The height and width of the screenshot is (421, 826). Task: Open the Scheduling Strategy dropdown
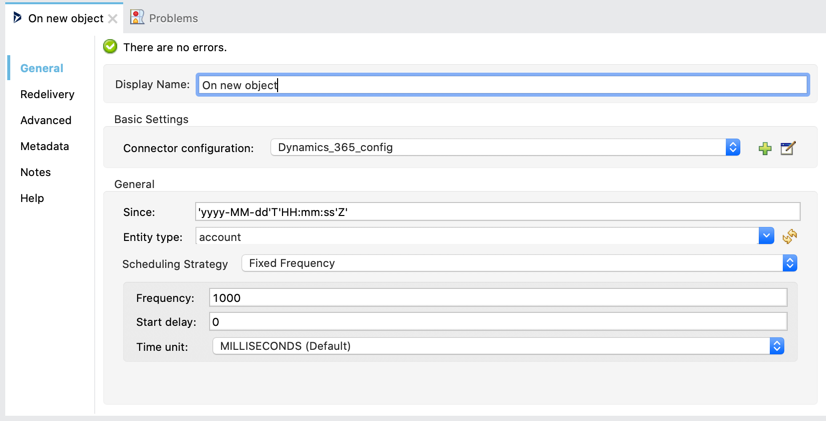[x=789, y=263]
